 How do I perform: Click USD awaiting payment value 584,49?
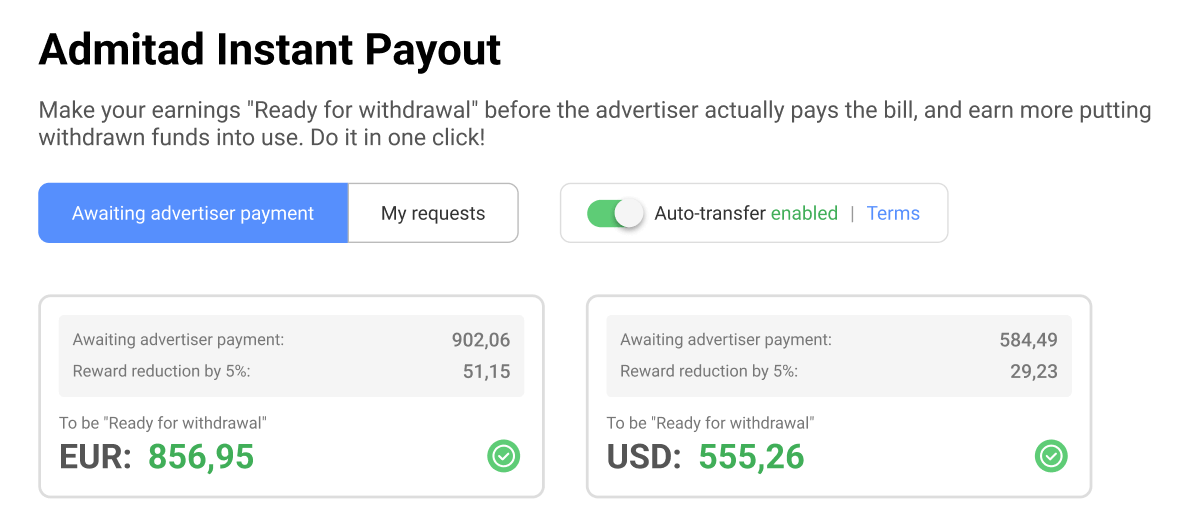click(x=1028, y=340)
